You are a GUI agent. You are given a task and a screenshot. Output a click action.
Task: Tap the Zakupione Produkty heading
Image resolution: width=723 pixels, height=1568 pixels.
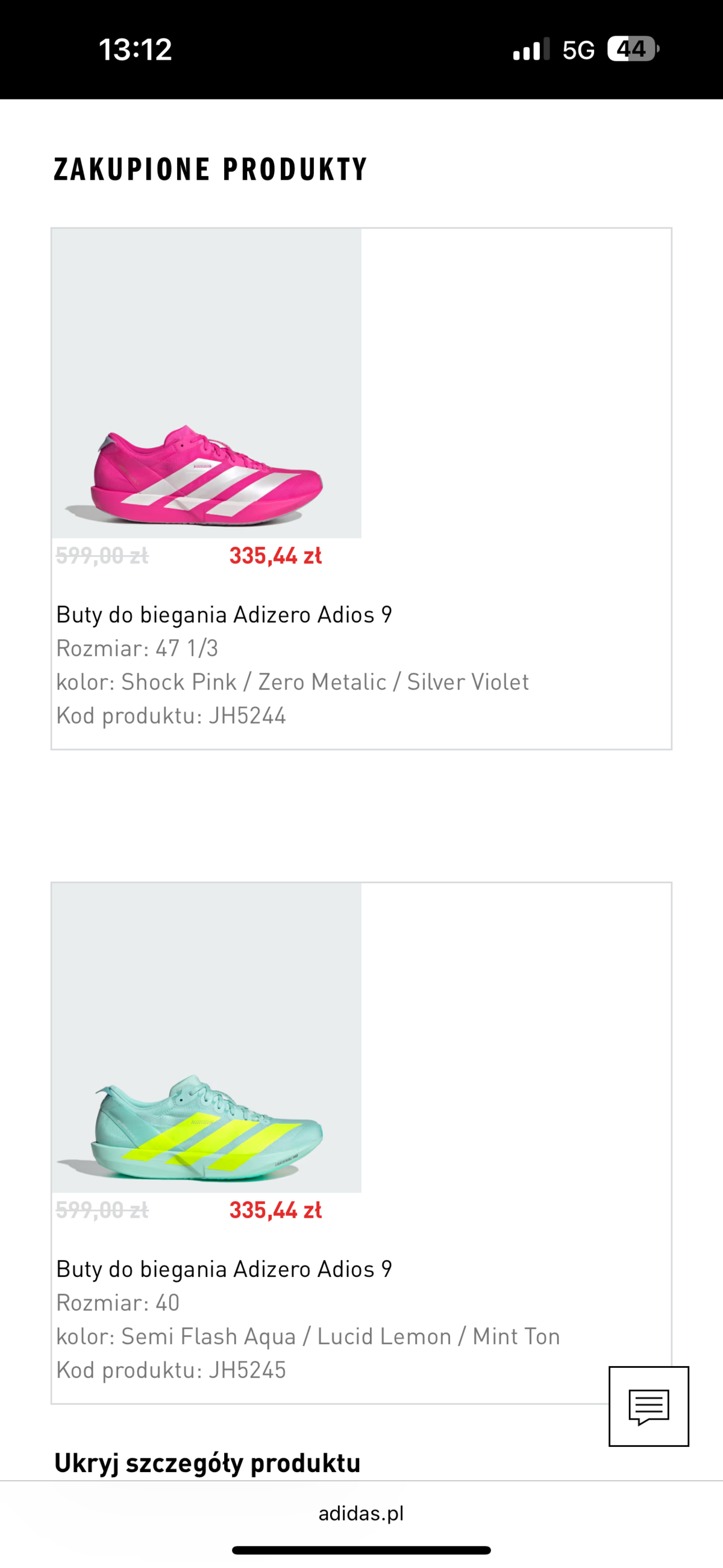point(210,169)
